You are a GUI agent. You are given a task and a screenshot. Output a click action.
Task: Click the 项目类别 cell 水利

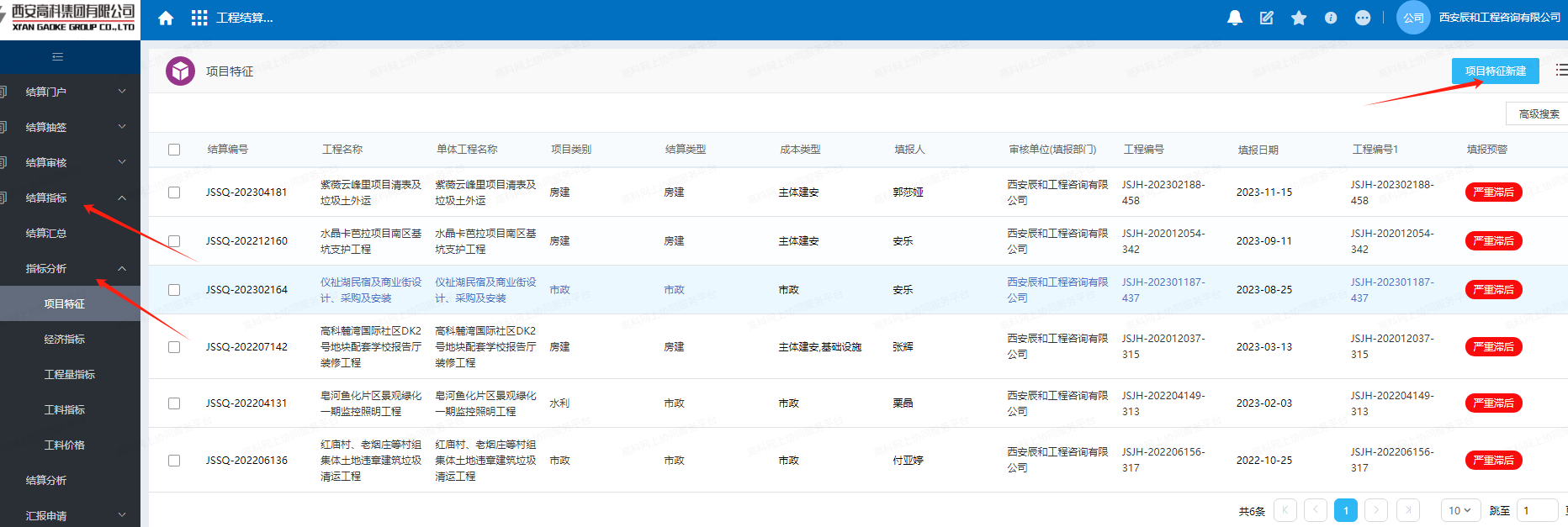pos(559,403)
